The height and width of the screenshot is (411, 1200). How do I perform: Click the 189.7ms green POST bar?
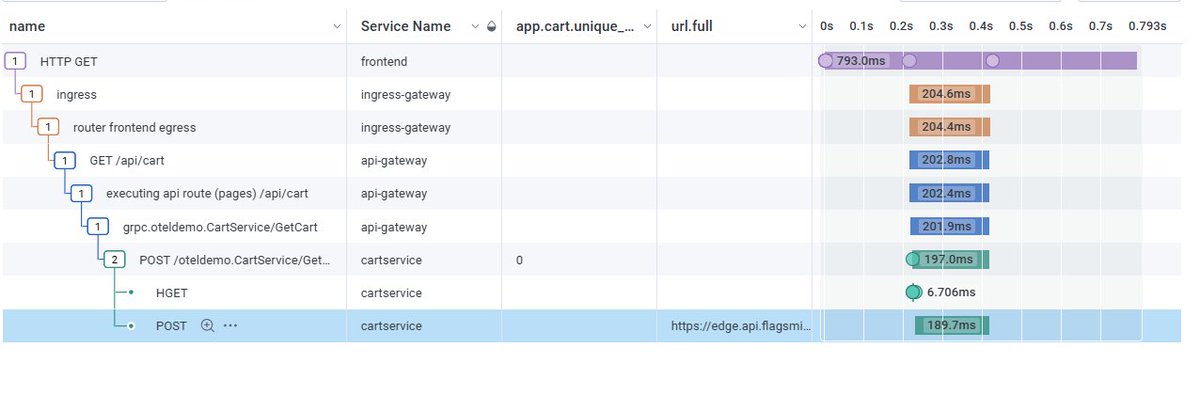click(951, 325)
